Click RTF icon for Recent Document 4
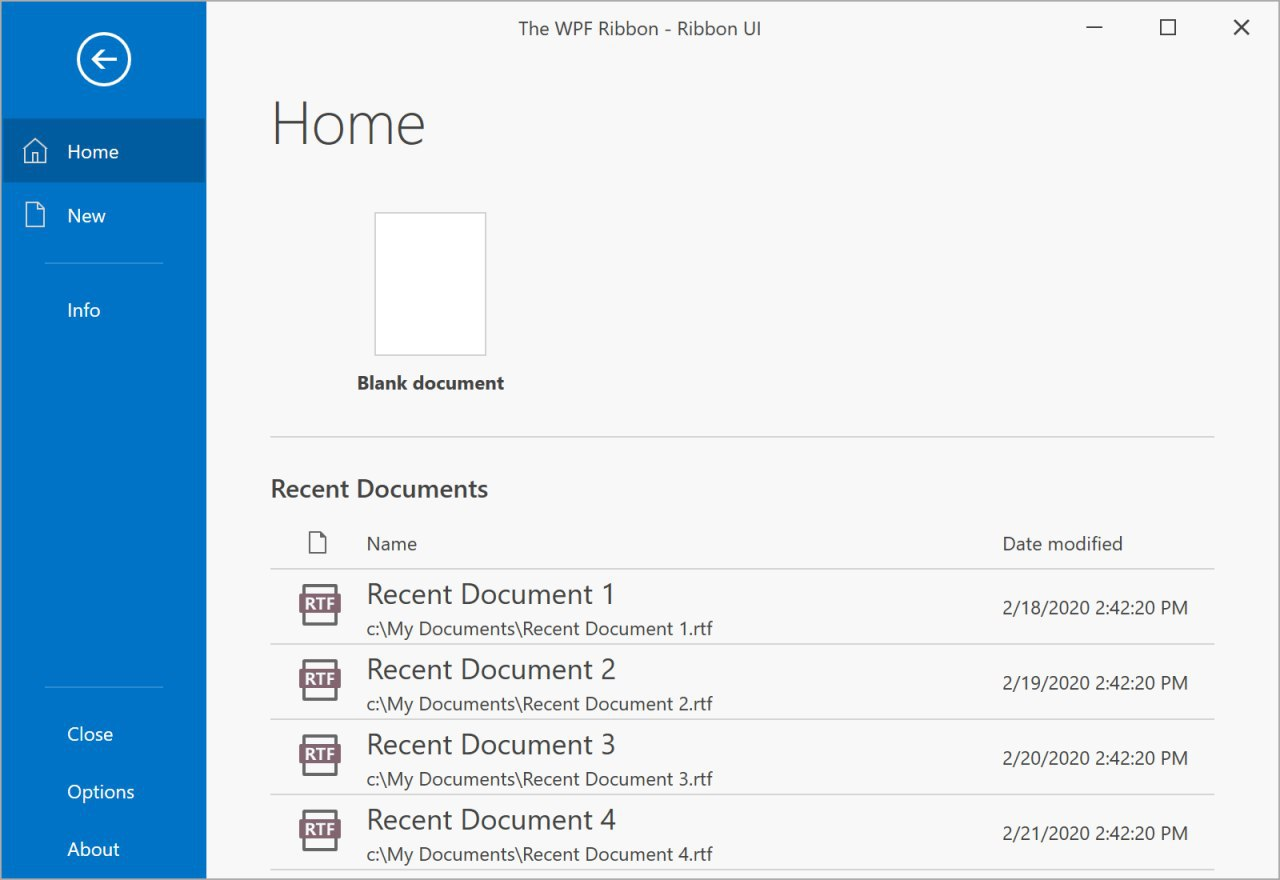Viewport: 1280px width, 880px height. click(x=320, y=830)
